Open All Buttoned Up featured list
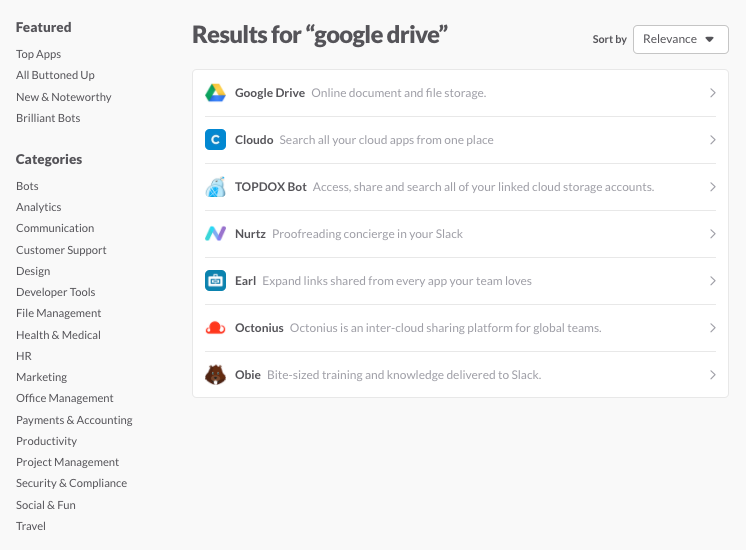 pyautogui.click(x=55, y=75)
